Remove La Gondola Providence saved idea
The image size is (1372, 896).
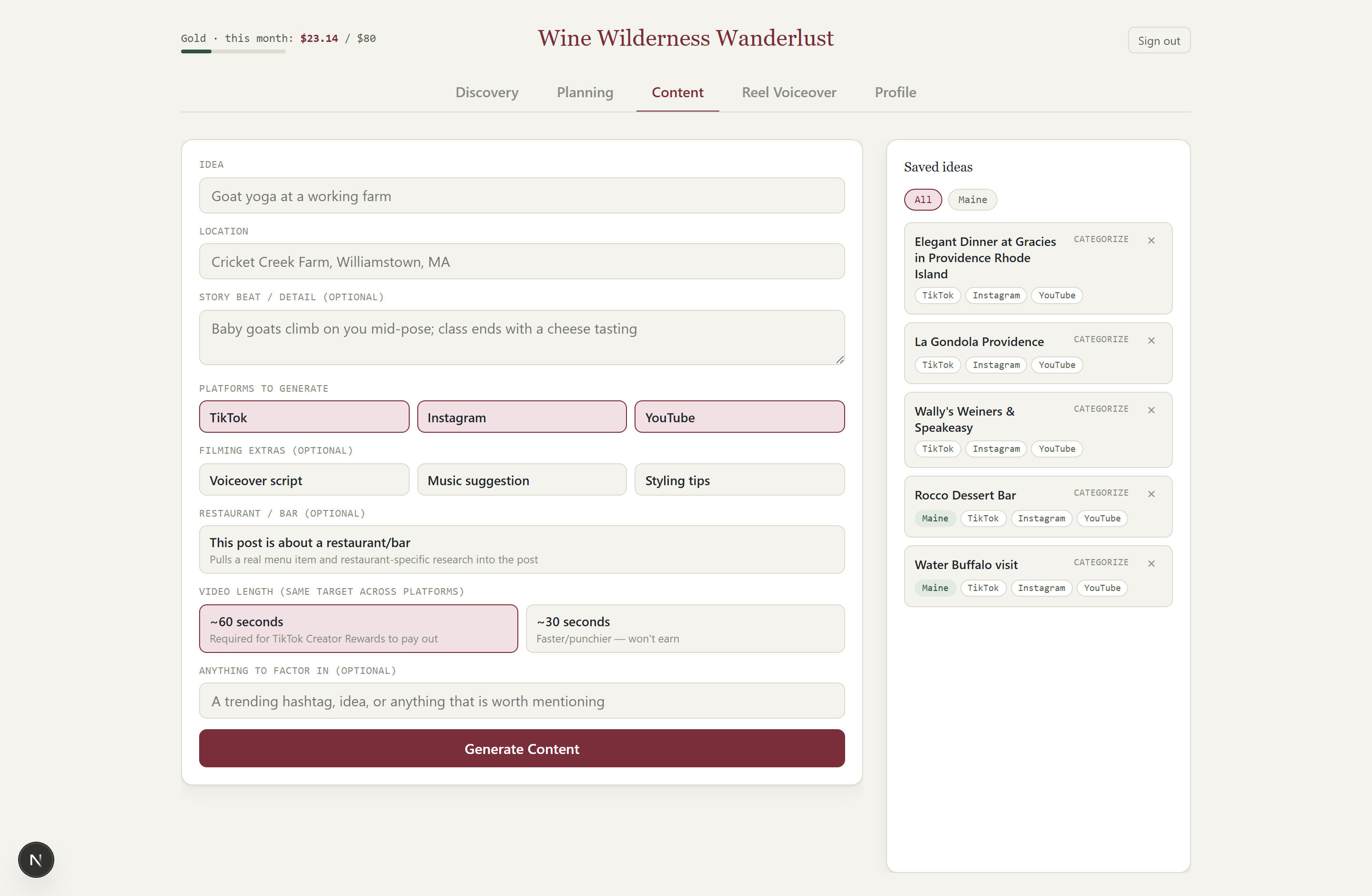1151,340
